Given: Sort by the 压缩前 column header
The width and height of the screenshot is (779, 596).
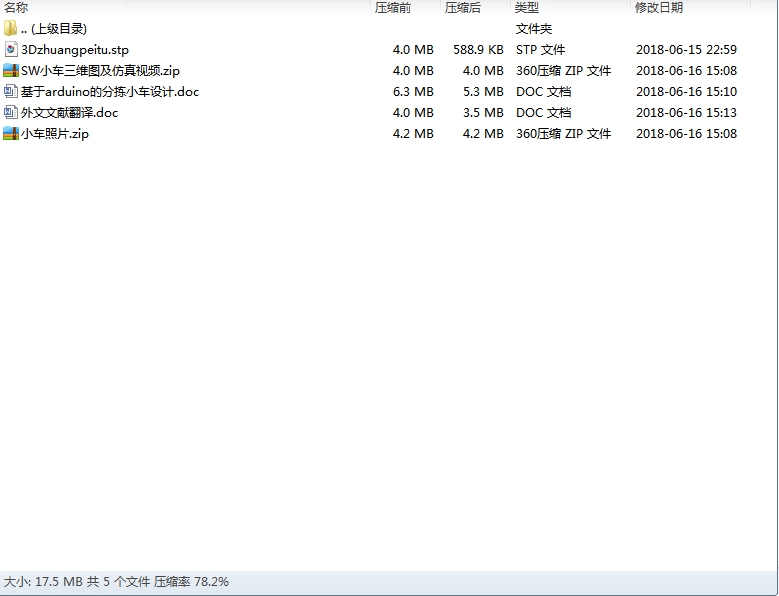Looking at the screenshot, I should point(392,7).
